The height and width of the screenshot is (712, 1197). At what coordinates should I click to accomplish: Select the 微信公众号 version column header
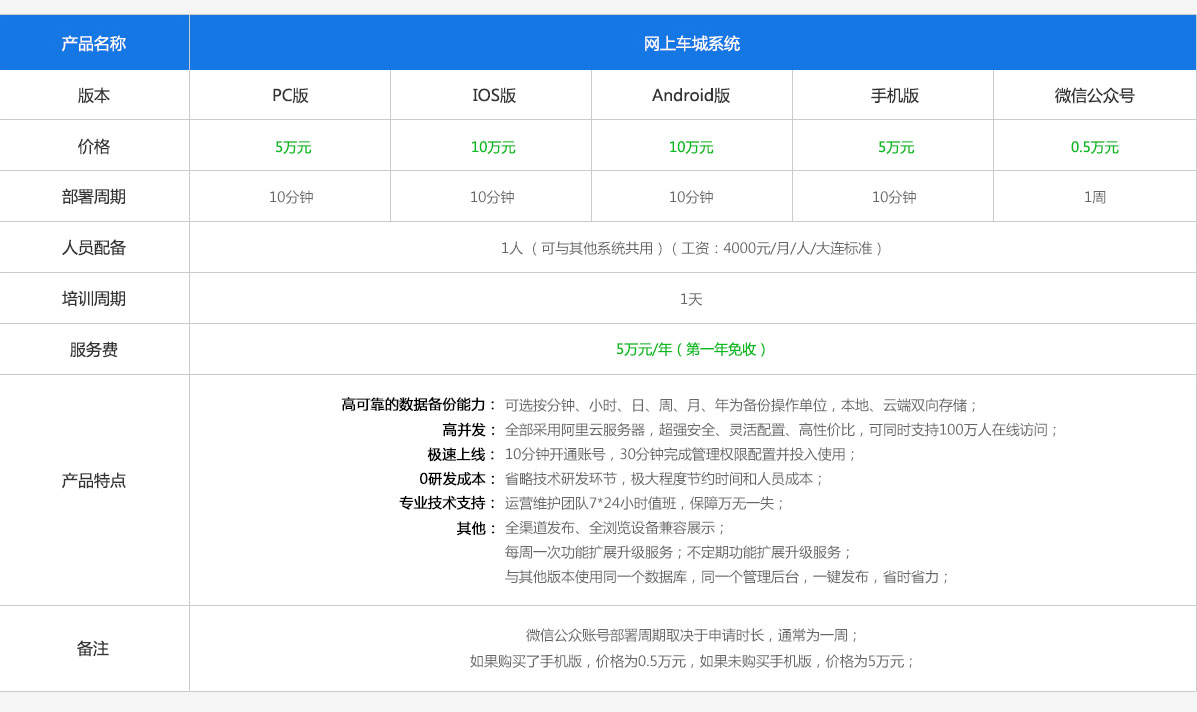click(x=1094, y=96)
